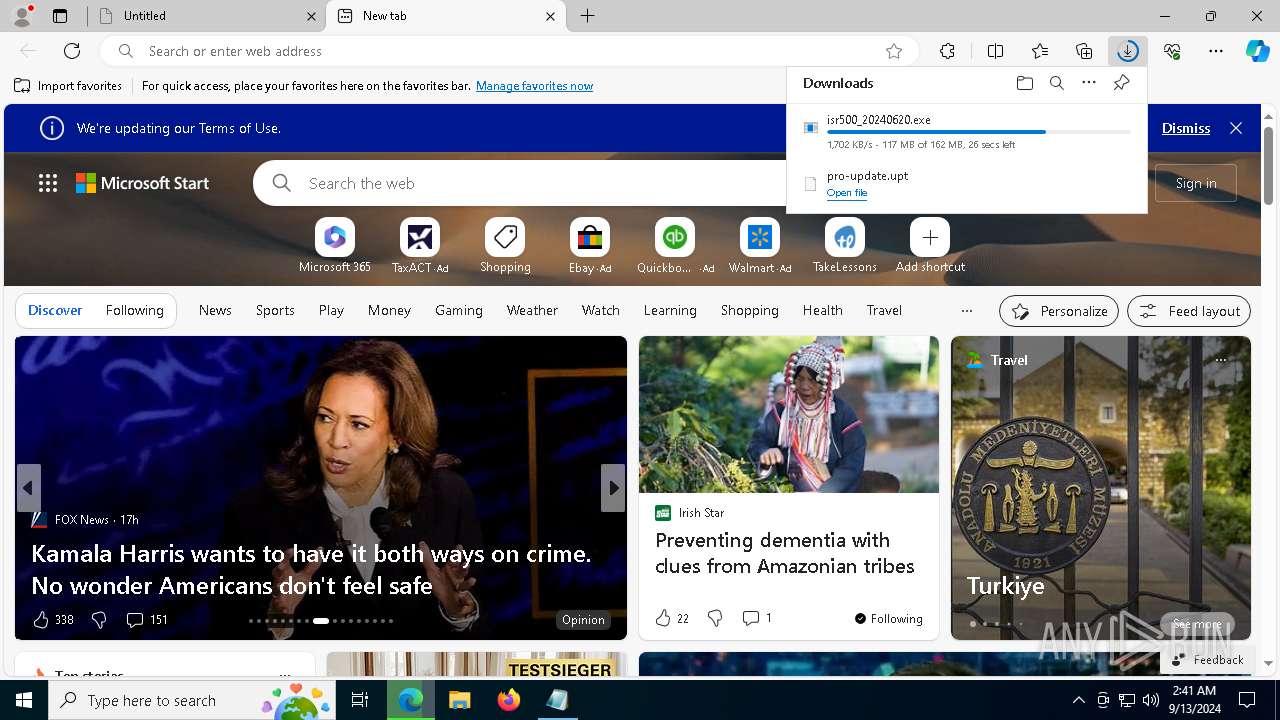Open the Sports category

275,311
